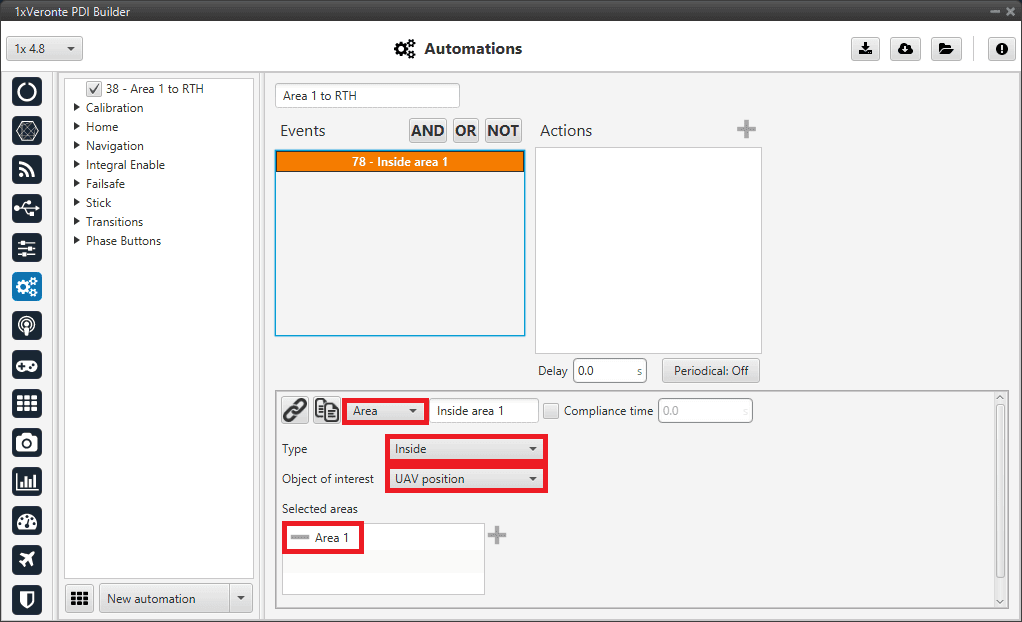Click the AND logic button
The height and width of the screenshot is (622, 1022).
point(427,131)
